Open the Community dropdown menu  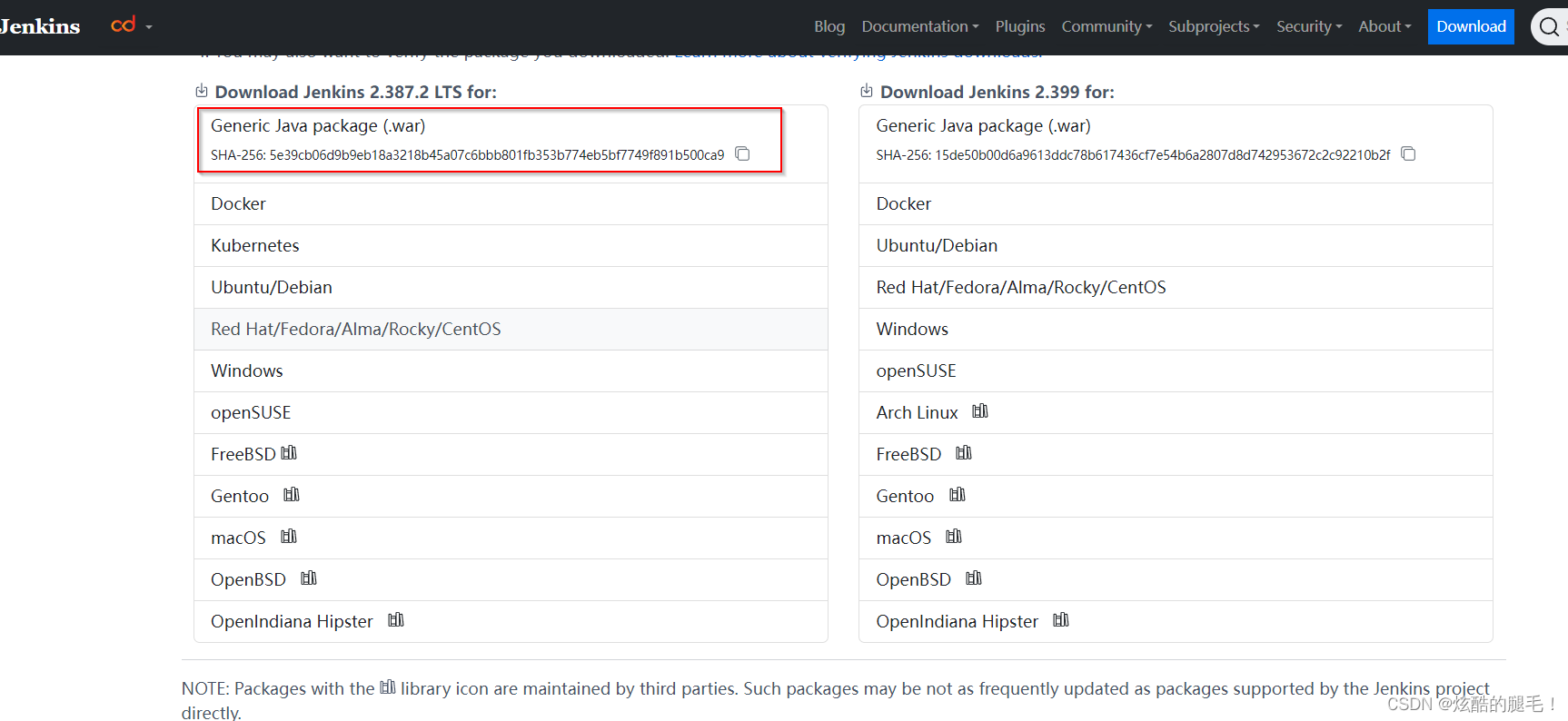coord(1107,26)
